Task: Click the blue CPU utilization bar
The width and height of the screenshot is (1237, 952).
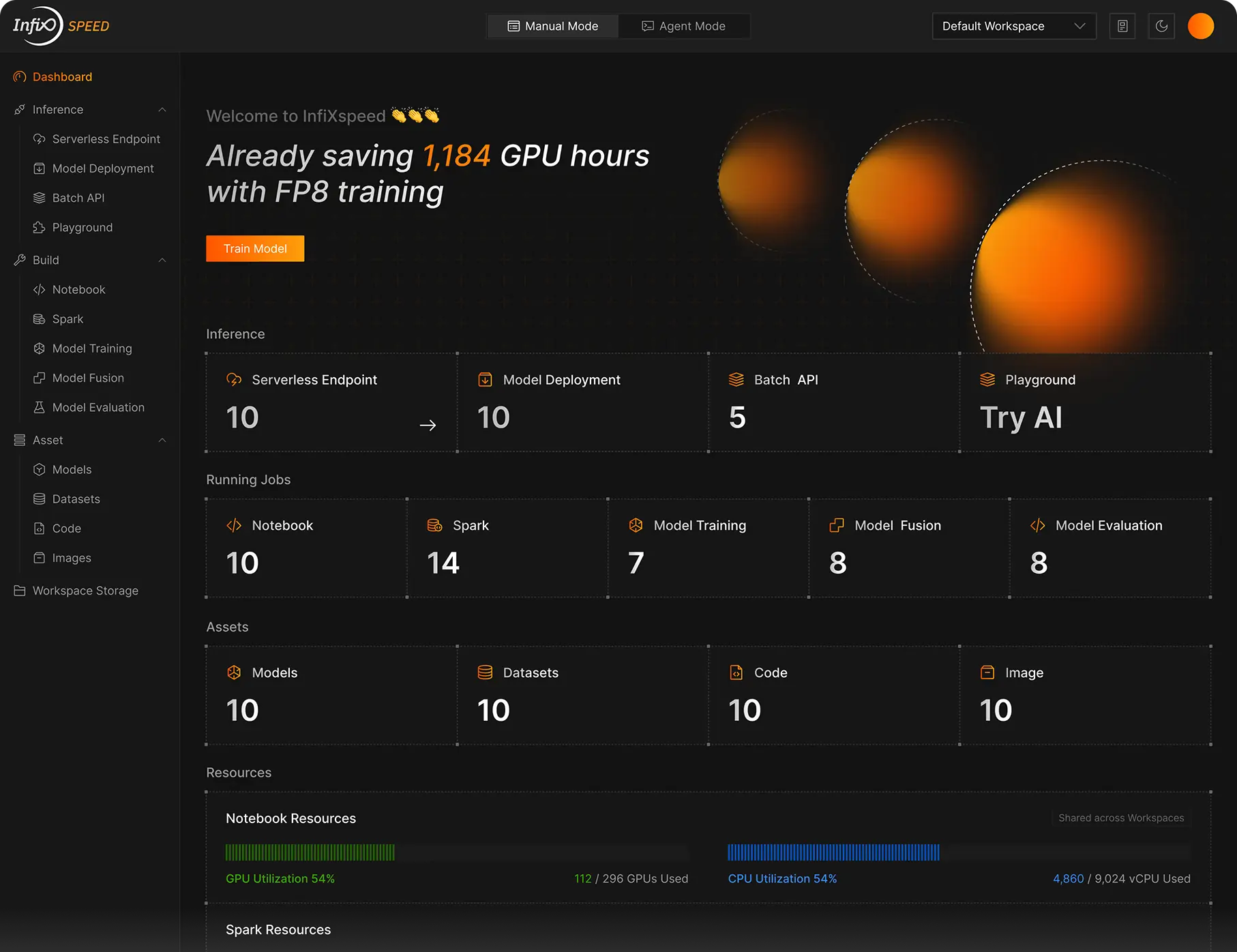Action: click(833, 852)
